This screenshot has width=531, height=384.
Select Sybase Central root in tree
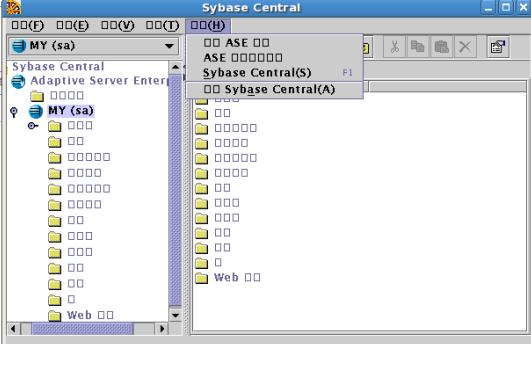tap(58, 66)
